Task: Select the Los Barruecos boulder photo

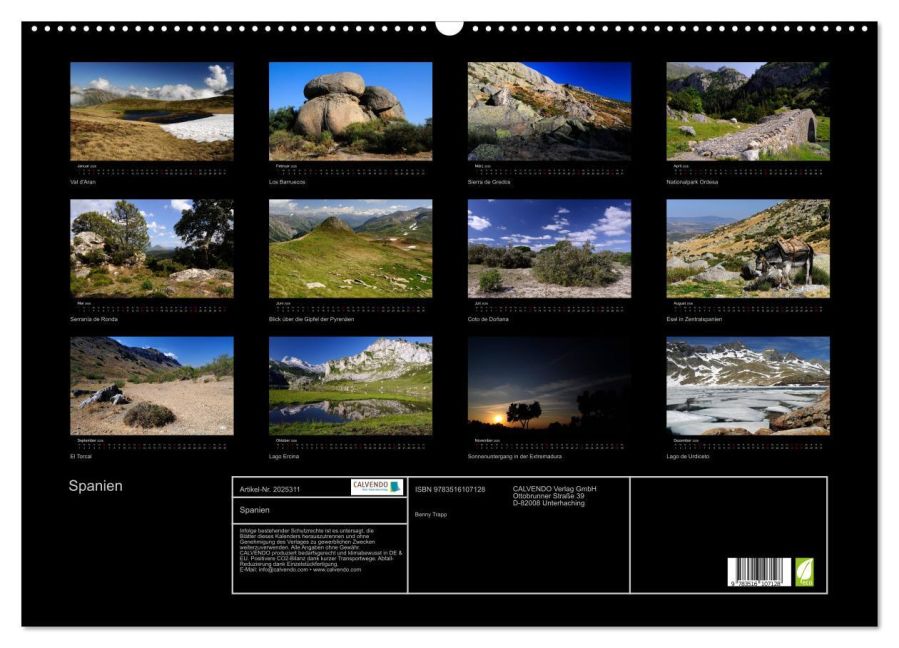Action: 350,111
